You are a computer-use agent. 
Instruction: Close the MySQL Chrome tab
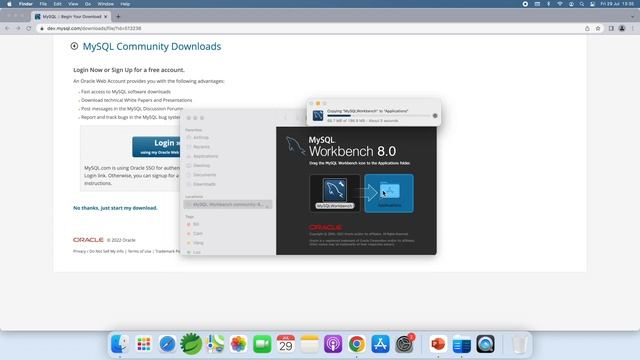(x=106, y=16)
